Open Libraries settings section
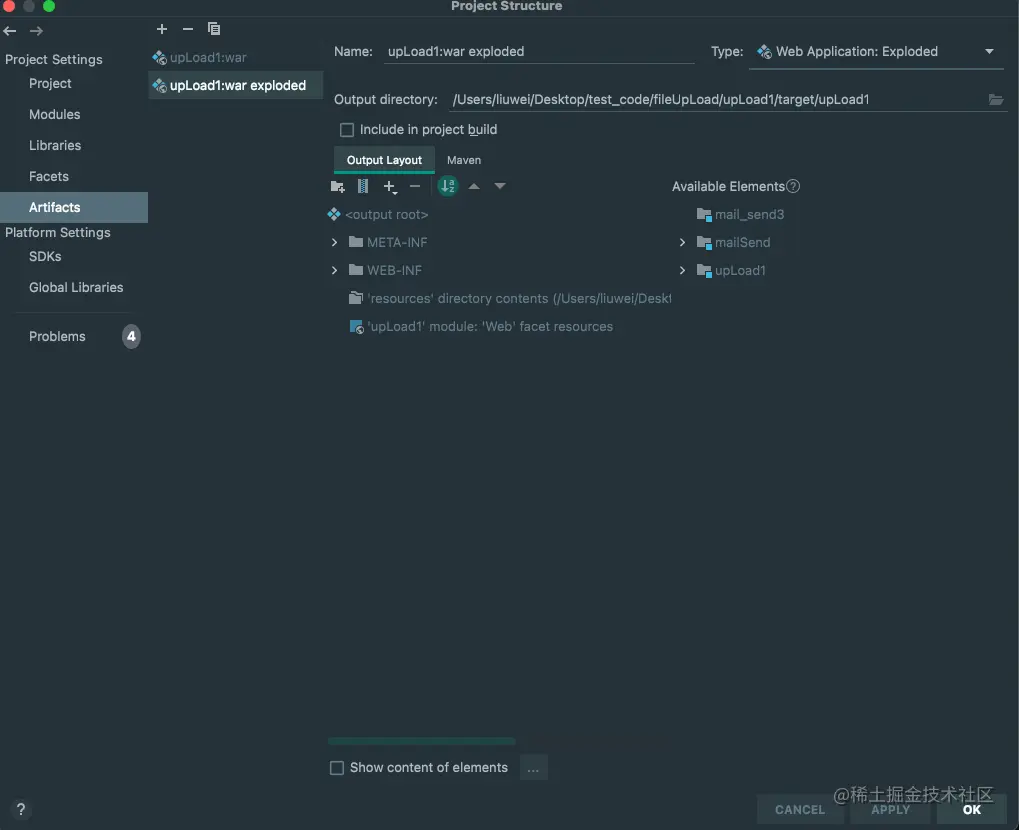The width and height of the screenshot is (1019, 830). pos(55,146)
